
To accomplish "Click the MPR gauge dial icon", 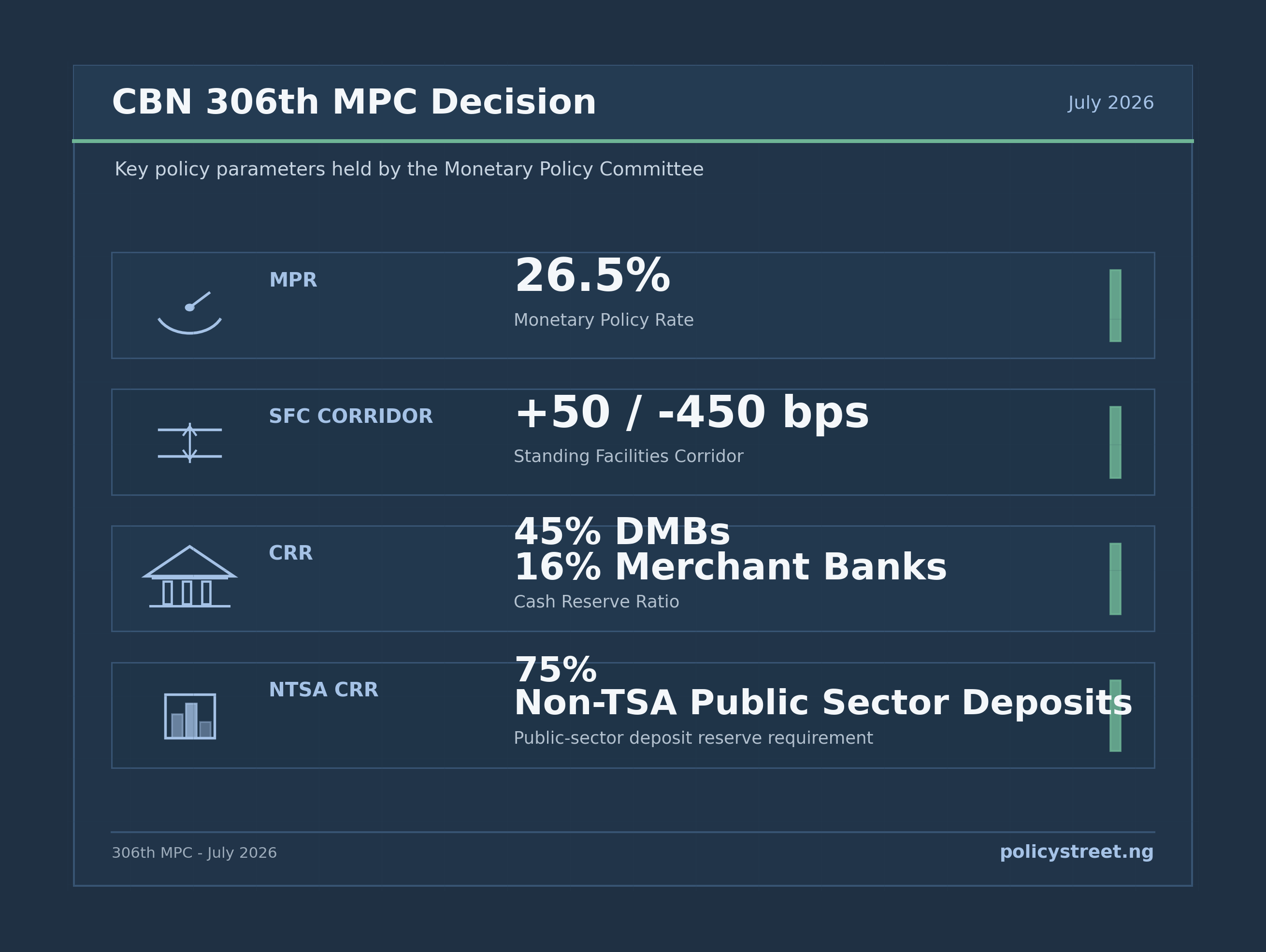I will 189,313.
